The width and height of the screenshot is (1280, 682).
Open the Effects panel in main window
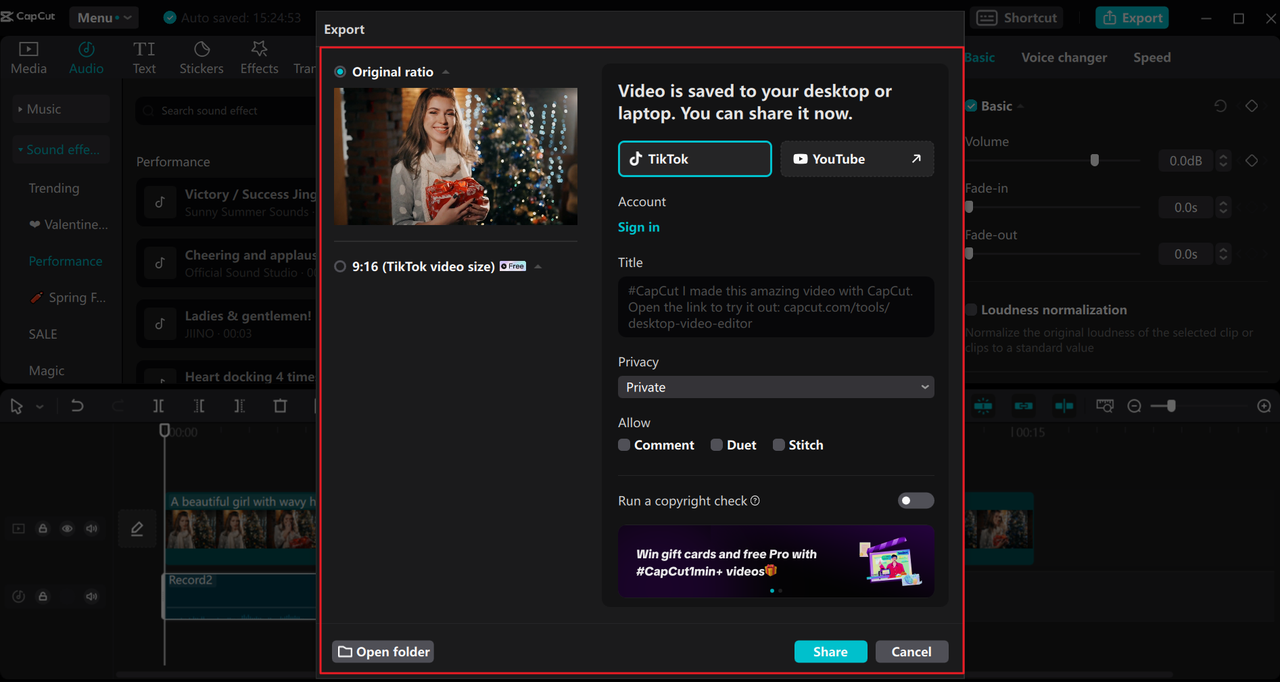coord(259,58)
